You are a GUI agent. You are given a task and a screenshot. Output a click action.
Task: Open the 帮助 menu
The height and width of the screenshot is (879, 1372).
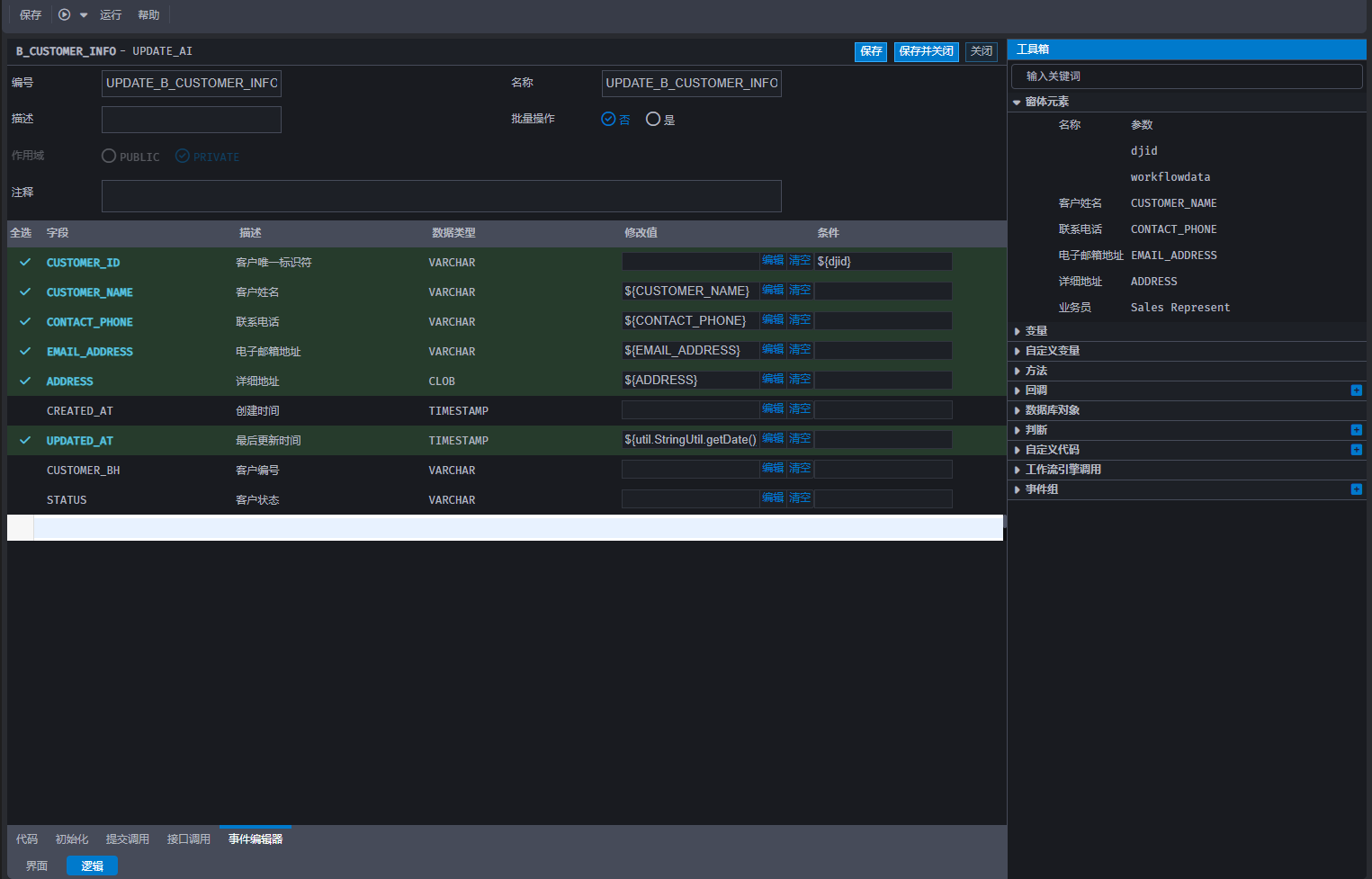click(x=148, y=15)
